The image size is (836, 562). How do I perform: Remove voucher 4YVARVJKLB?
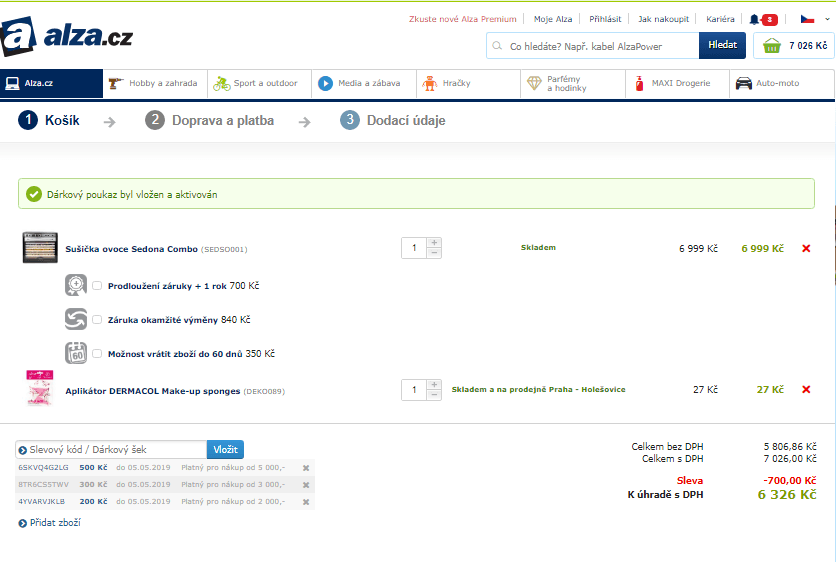point(306,502)
